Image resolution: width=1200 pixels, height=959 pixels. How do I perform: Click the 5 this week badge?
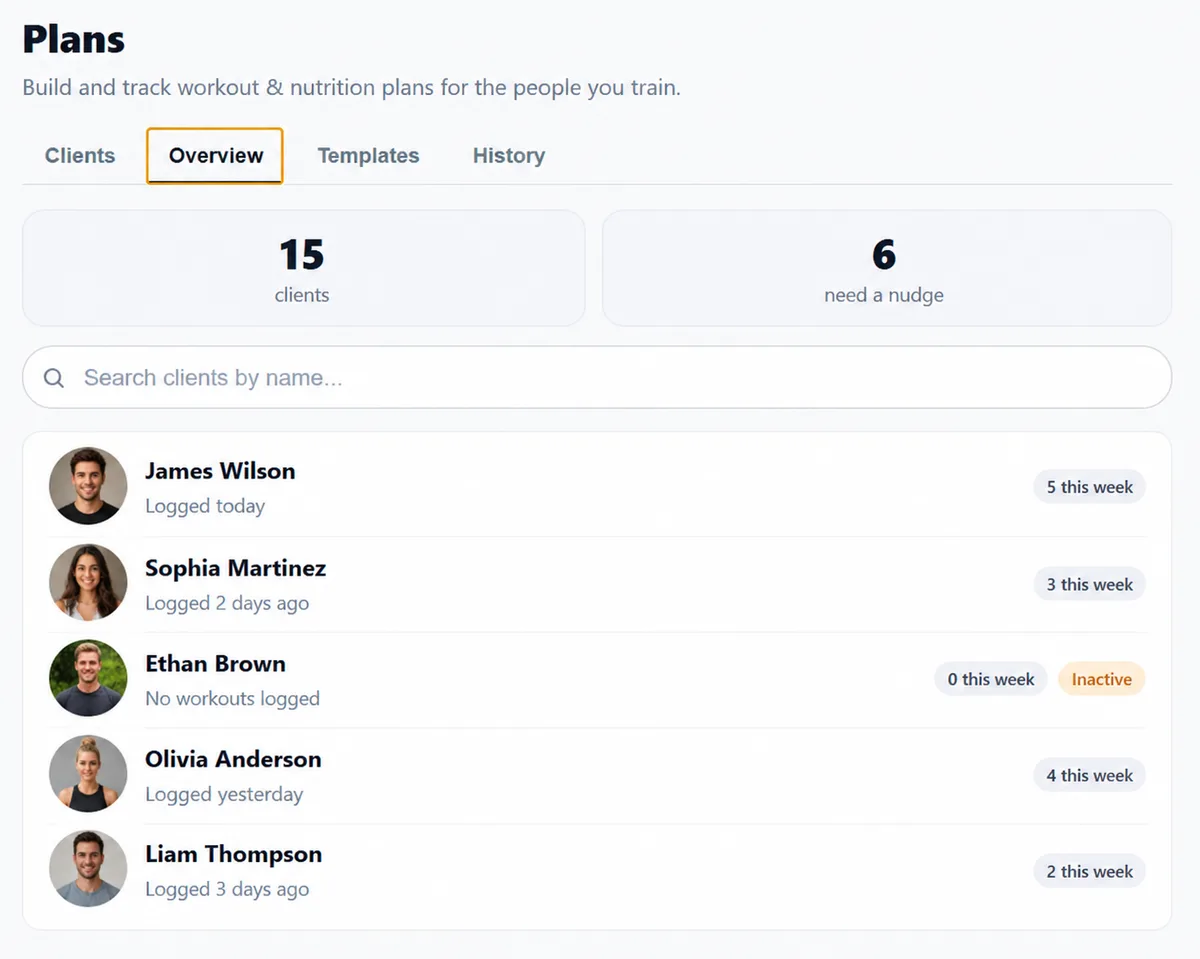(x=1089, y=487)
